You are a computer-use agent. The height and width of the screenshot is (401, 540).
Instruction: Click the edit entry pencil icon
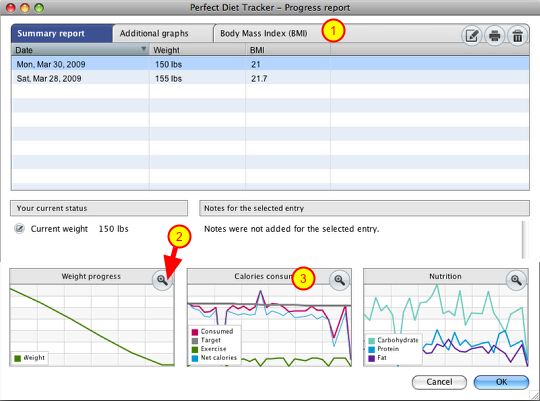click(471, 35)
